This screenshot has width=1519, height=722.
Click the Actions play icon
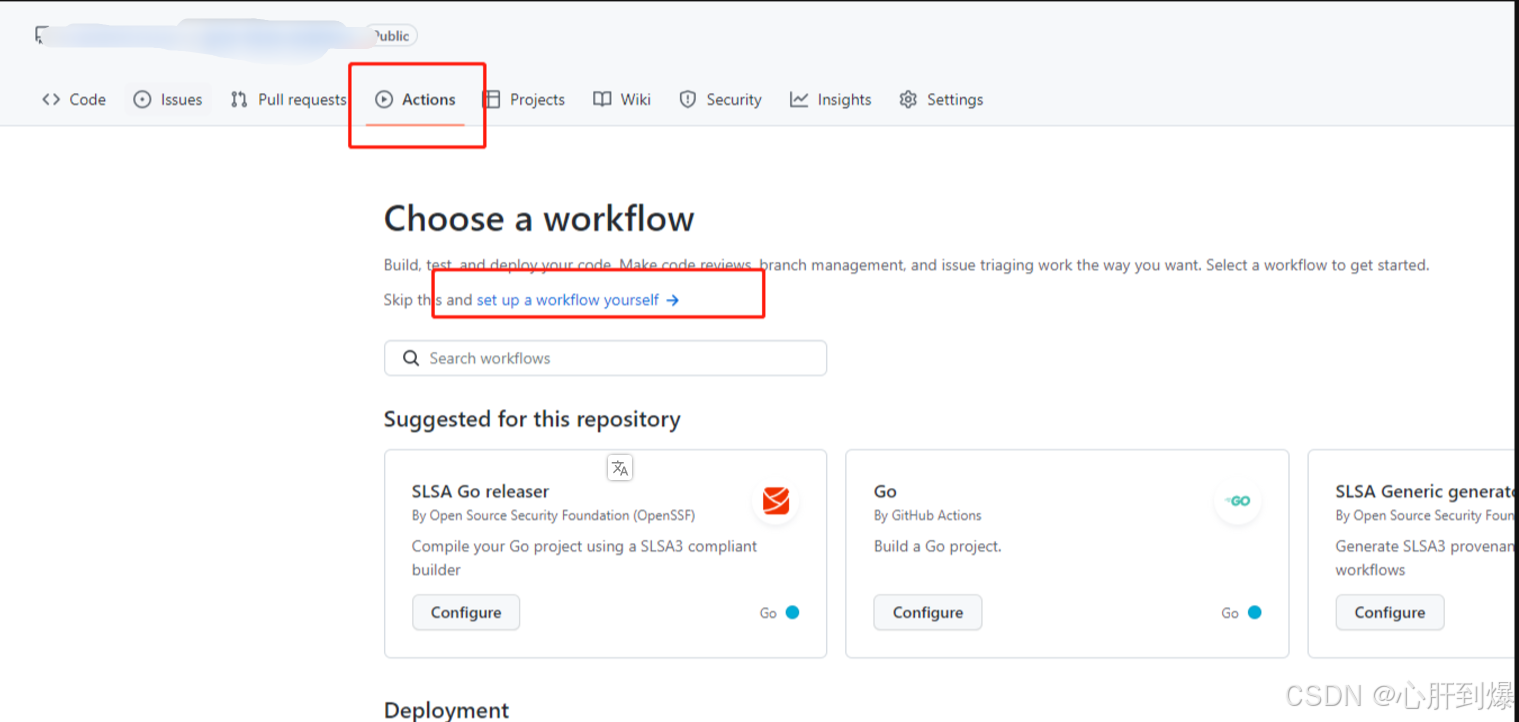pyautogui.click(x=384, y=99)
